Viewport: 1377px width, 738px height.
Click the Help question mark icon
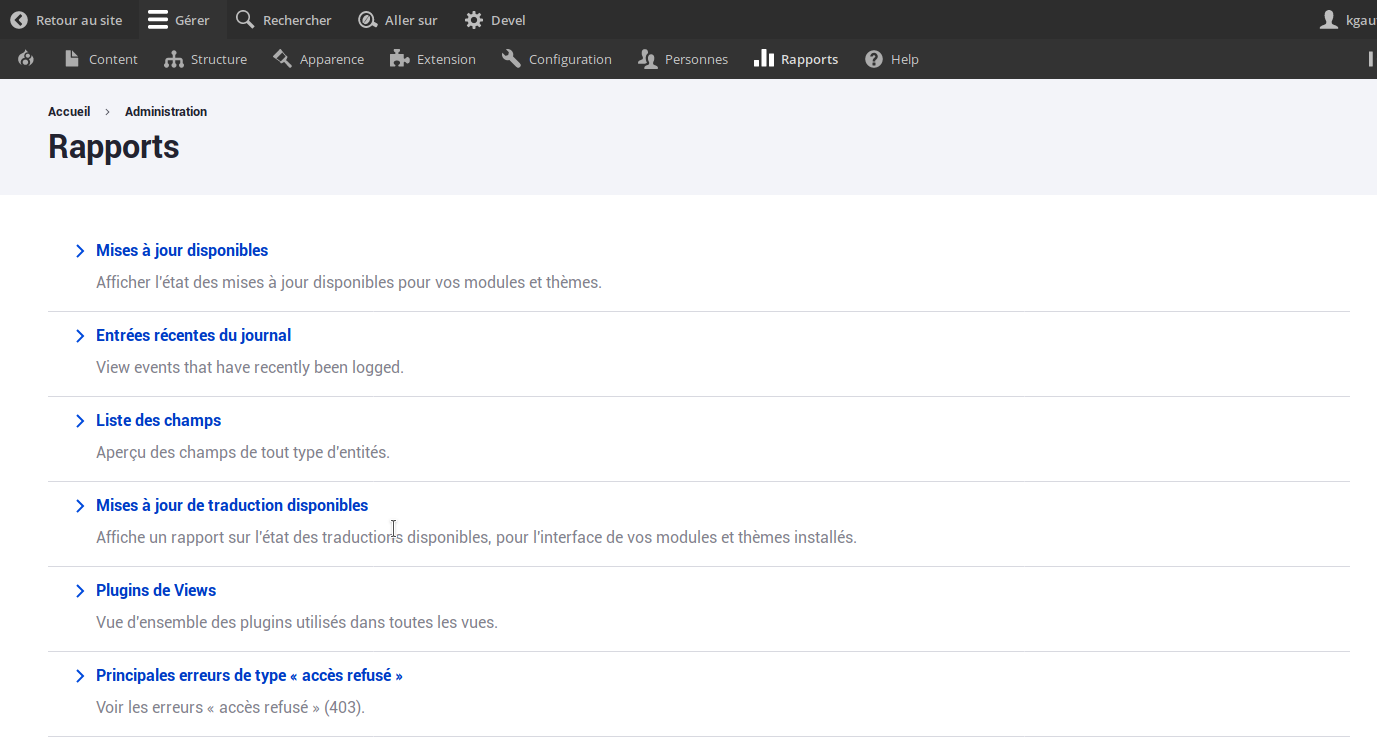874,59
